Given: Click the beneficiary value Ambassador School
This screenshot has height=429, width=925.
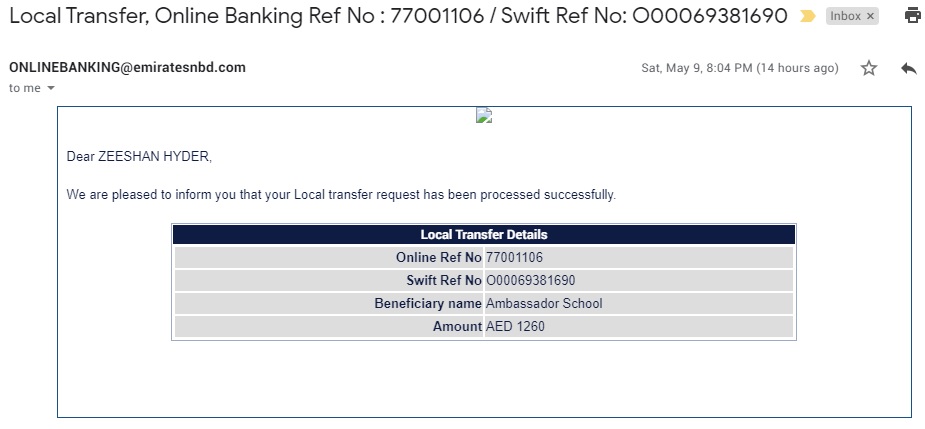Looking at the screenshot, I should tap(544, 303).
